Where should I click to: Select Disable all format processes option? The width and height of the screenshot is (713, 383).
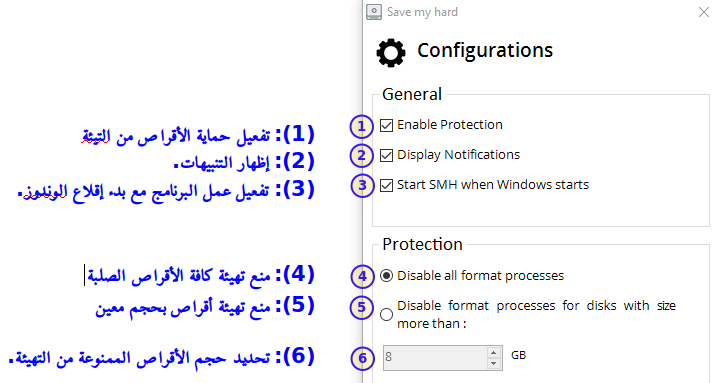(x=387, y=276)
